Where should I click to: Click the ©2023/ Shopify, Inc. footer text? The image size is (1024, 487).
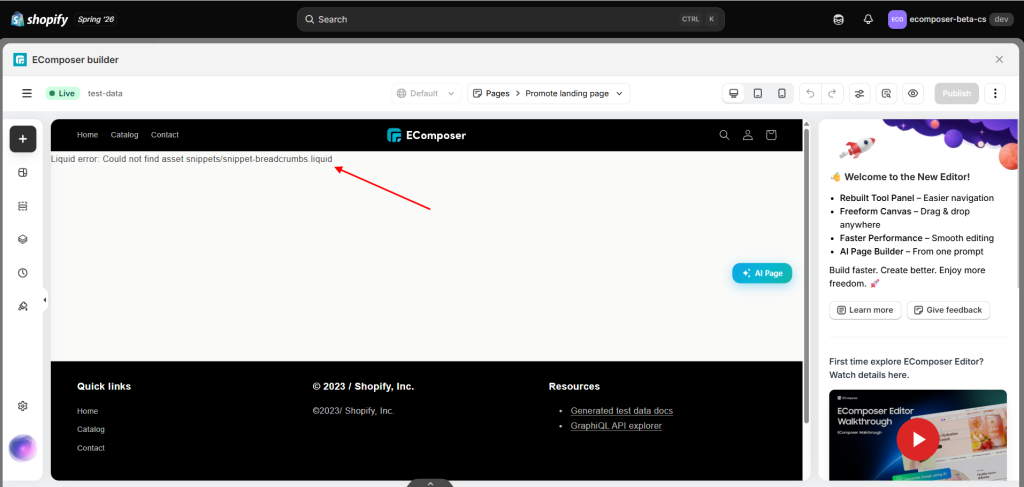tap(353, 411)
